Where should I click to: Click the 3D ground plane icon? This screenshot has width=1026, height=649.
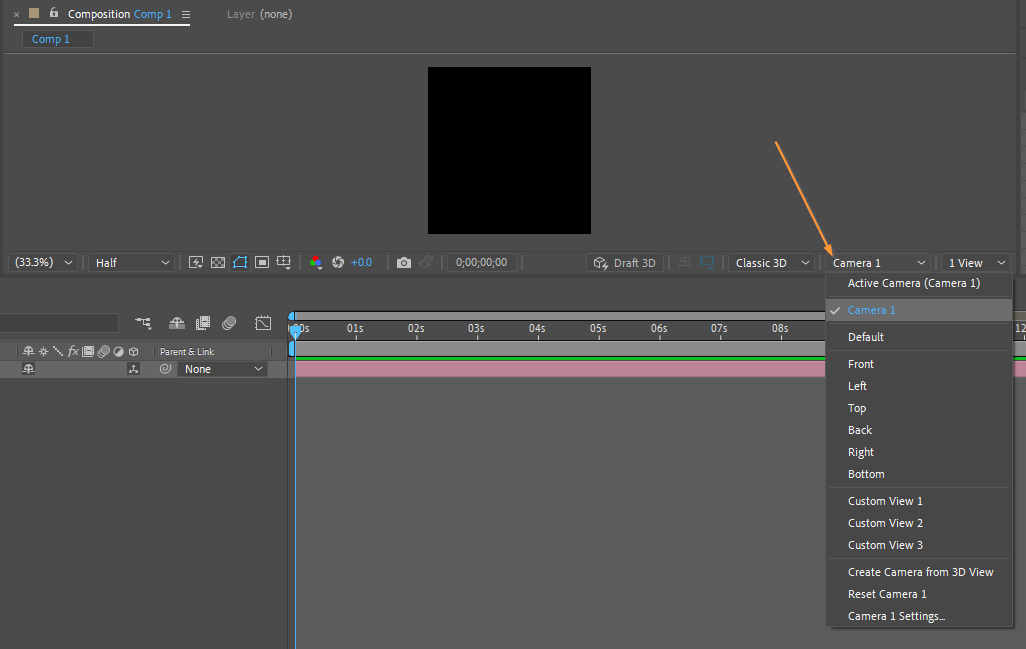685,262
